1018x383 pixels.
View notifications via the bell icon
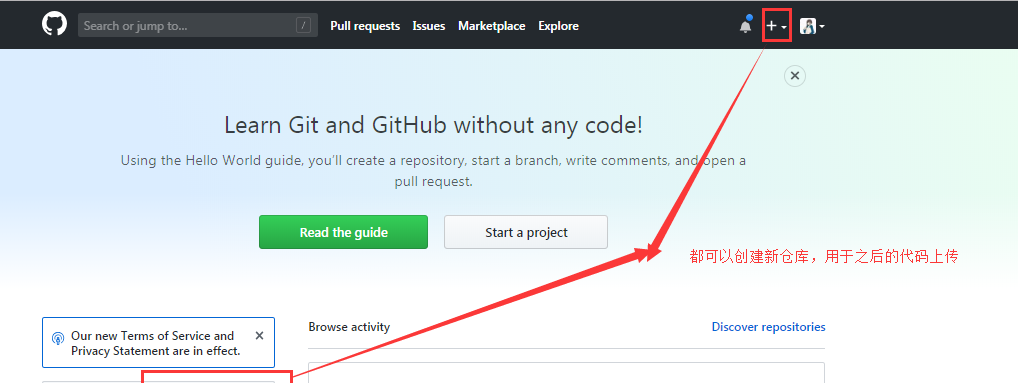(745, 26)
